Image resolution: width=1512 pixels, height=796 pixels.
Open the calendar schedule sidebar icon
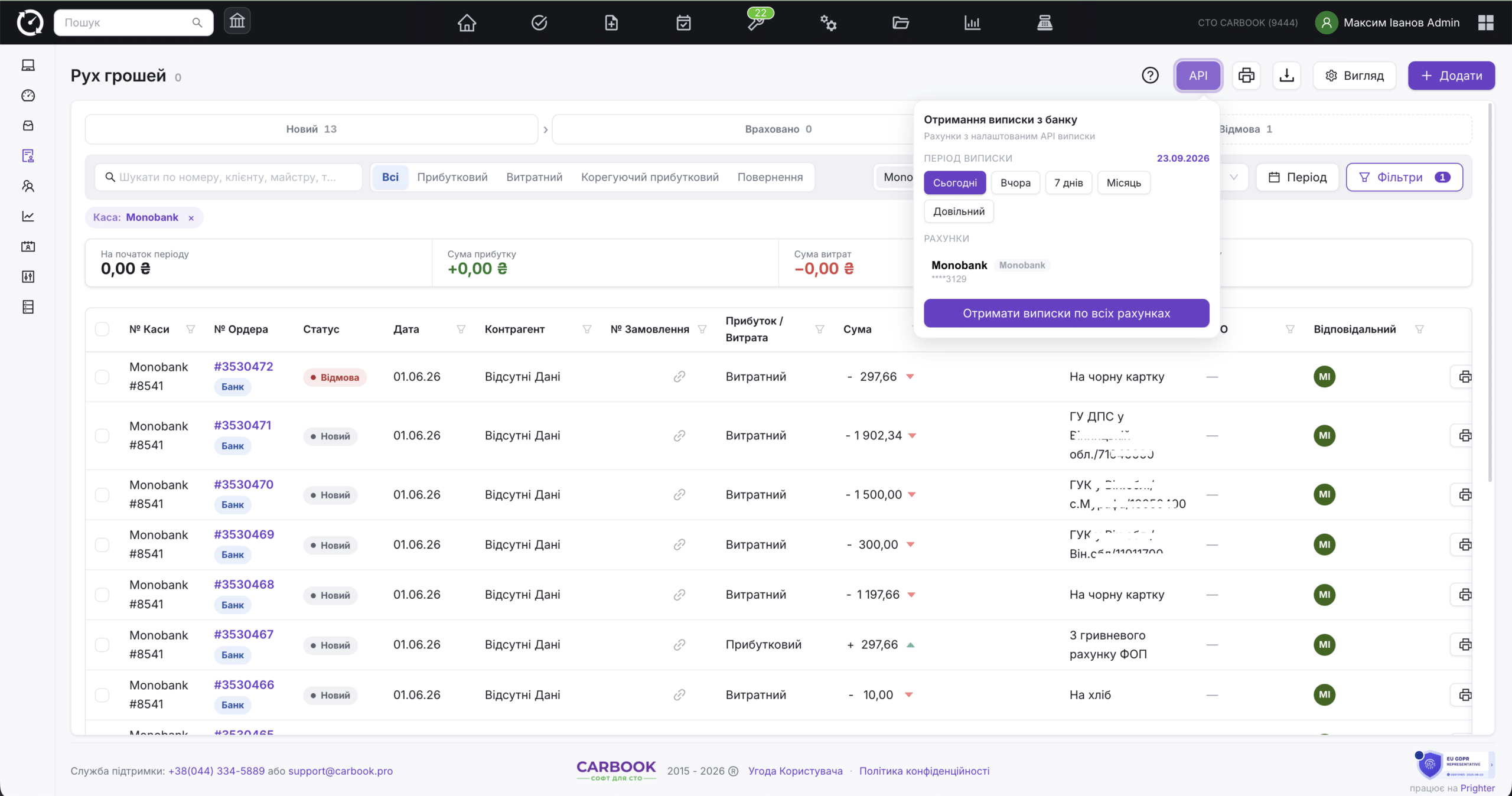click(28, 246)
